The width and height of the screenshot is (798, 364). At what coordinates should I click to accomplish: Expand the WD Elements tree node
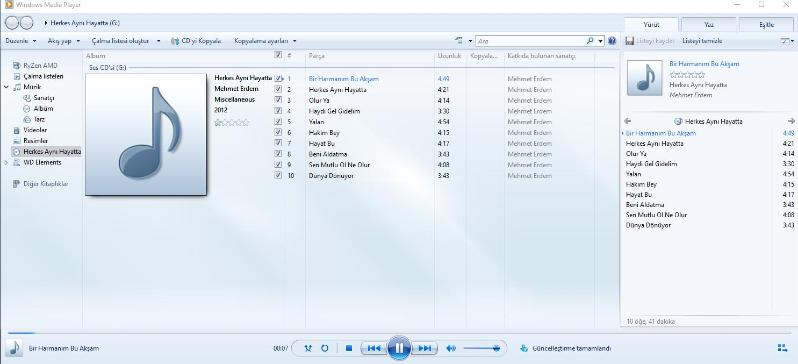(6, 162)
